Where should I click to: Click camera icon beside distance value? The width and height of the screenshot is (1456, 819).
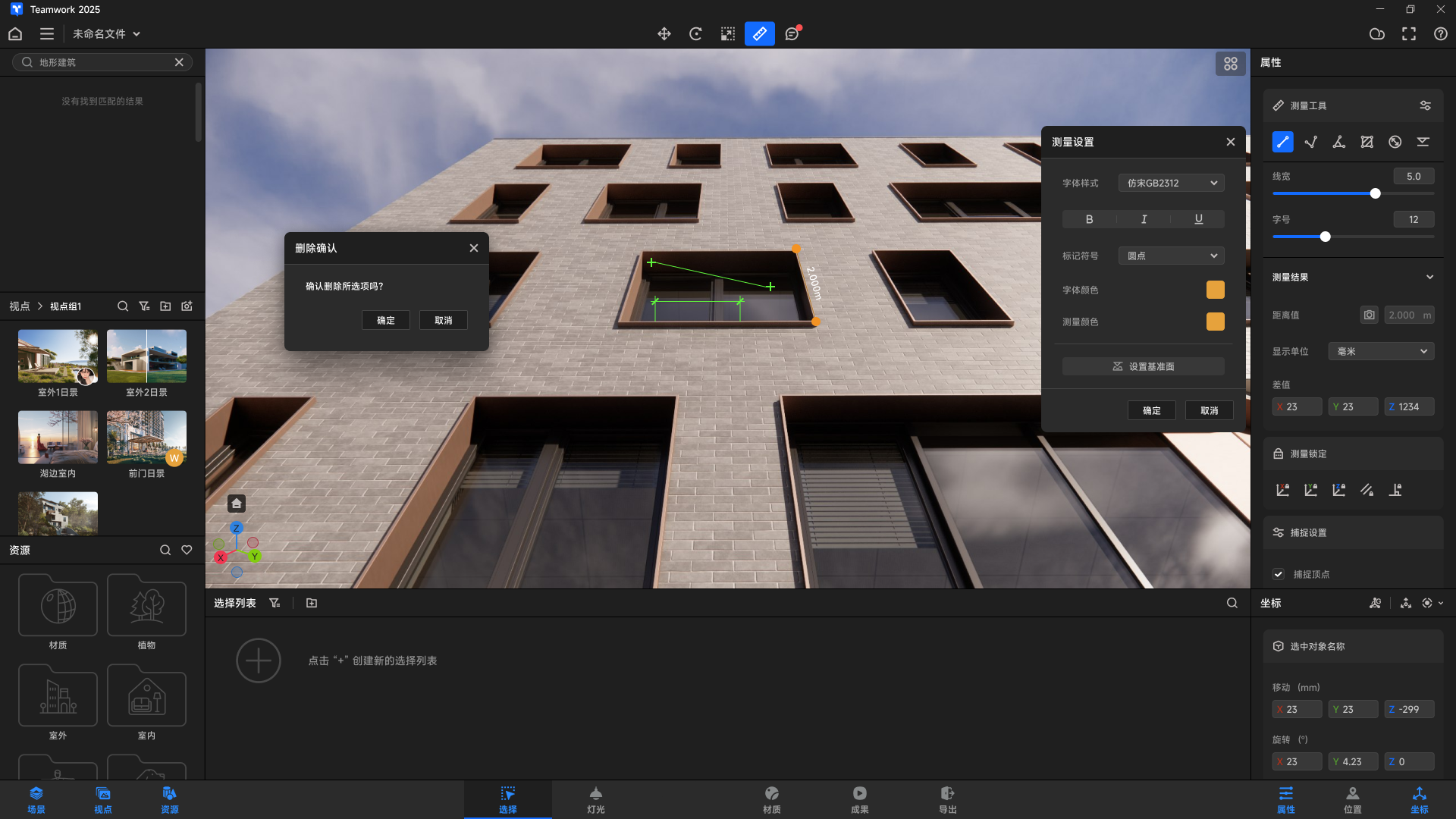(x=1369, y=315)
